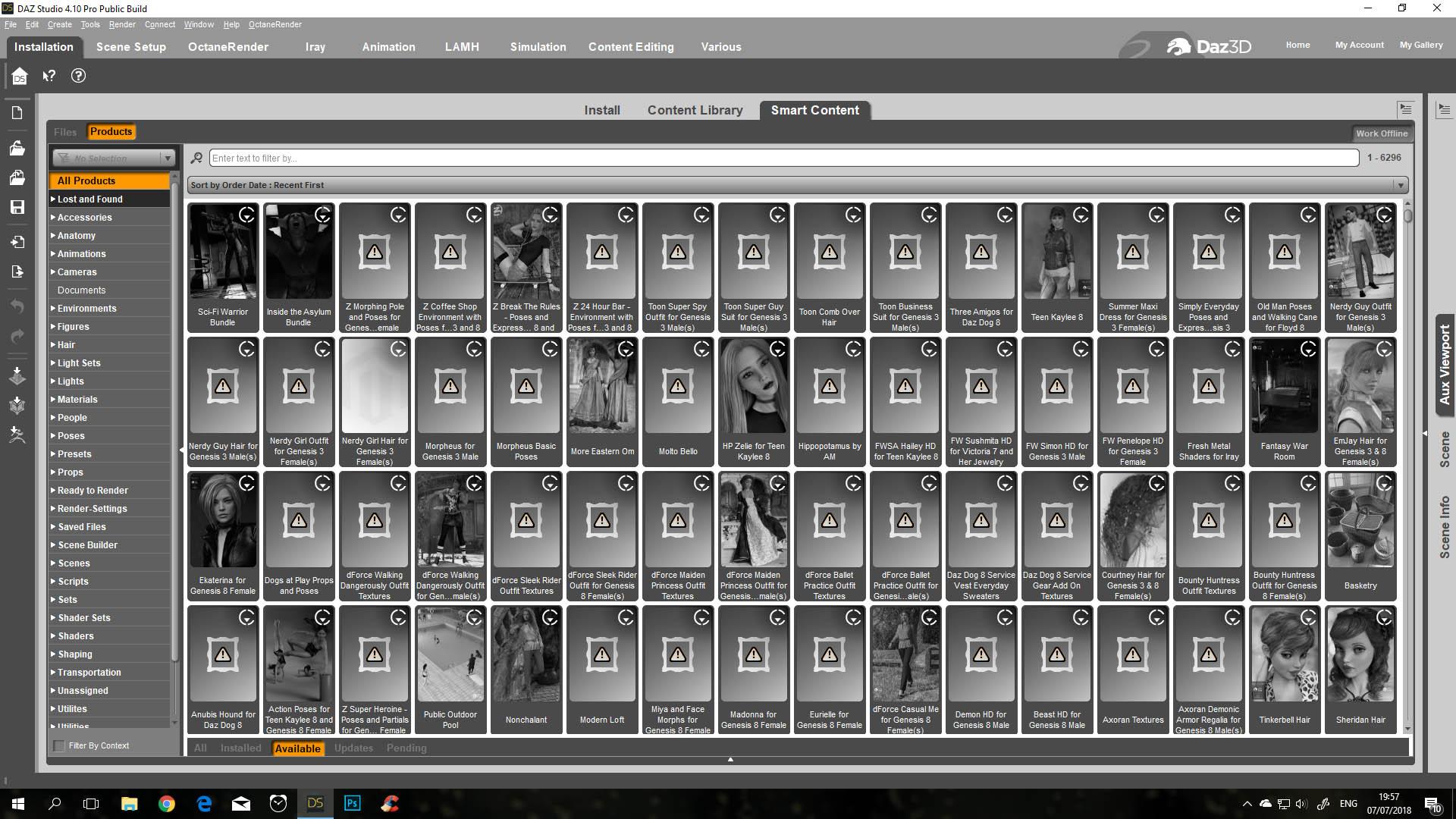Show only Installed products
Viewport: 1456px width, 819px height.
tap(240, 748)
